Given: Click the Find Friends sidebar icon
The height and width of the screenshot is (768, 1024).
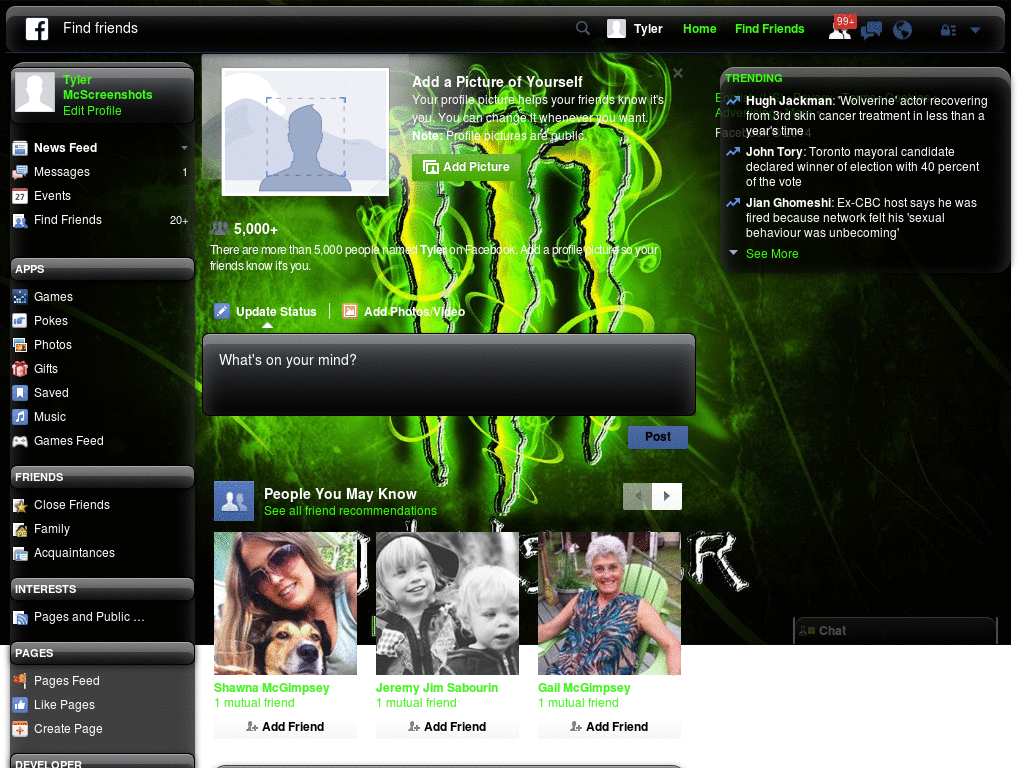Looking at the screenshot, I should point(20,220).
